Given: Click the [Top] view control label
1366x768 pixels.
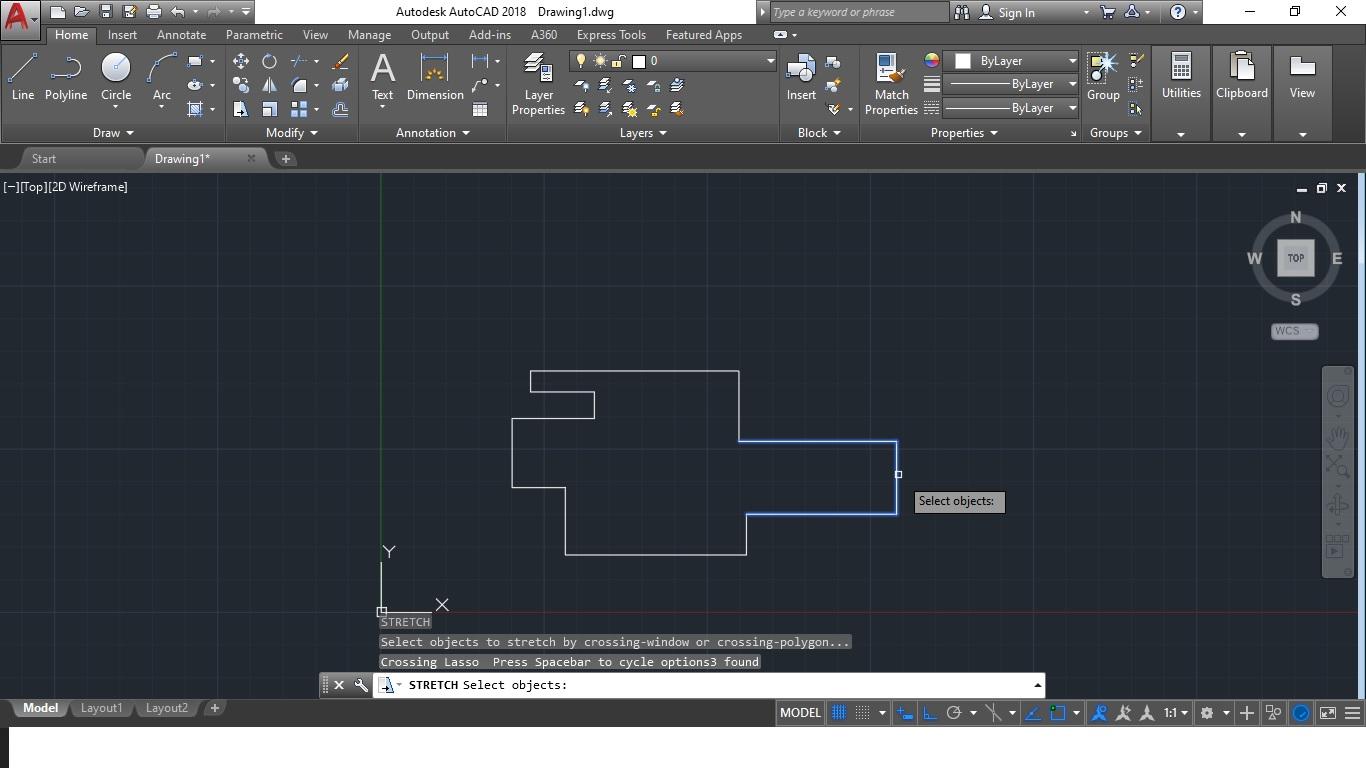Looking at the screenshot, I should [33, 187].
